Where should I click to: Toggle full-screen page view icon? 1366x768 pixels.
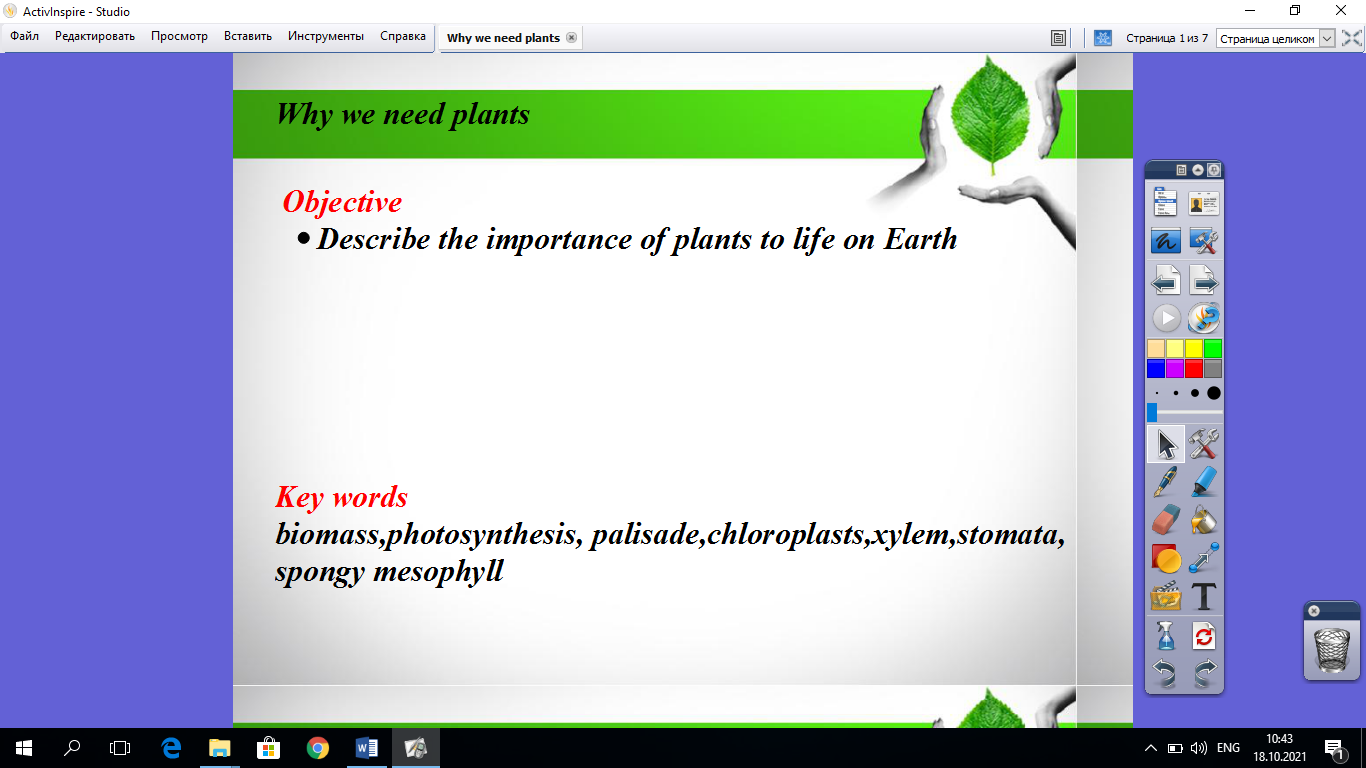coord(1351,38)
